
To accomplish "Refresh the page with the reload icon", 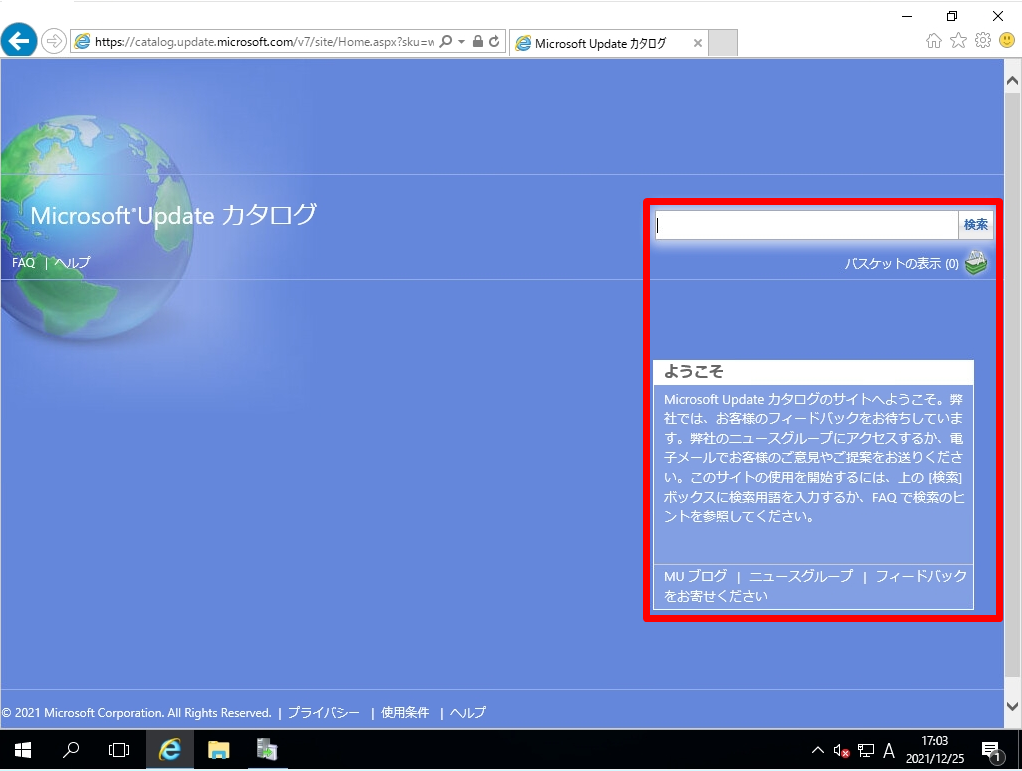I will click(494, 42).
